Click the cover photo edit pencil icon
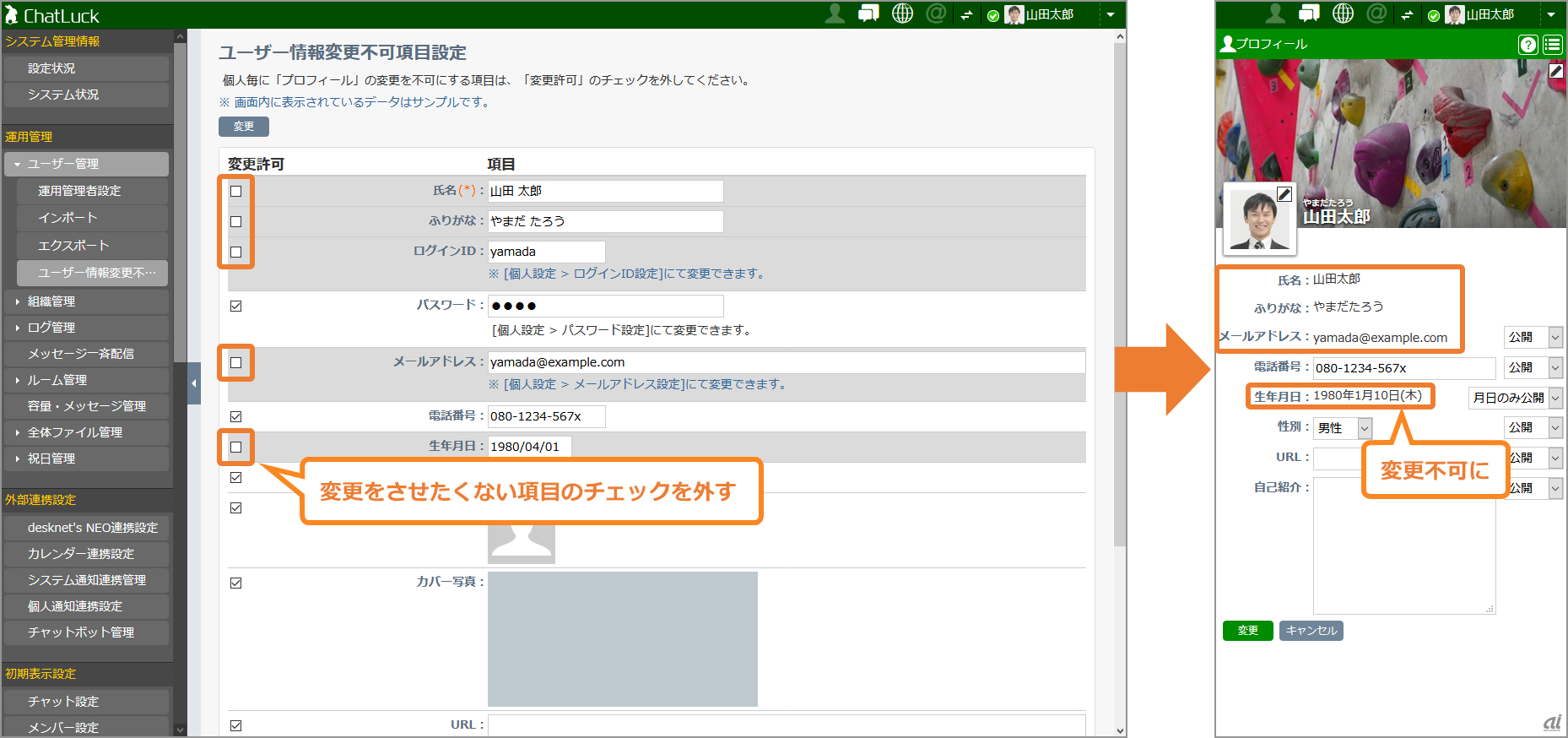This screenshot has width=1568, height=738. [1555, 72]
